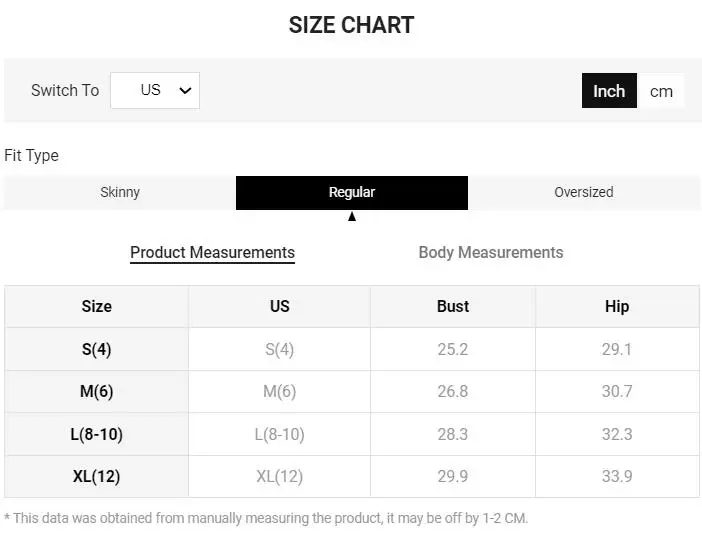Switch units to cm
The image size is (702, 540).
coord(661,91)
